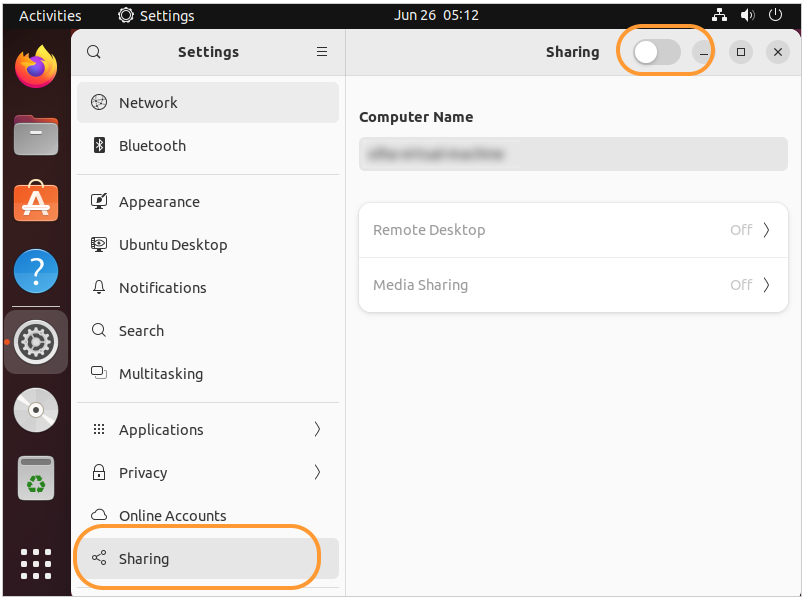Expand the Applications section chevron
Viewport: 805px width, 600px height.
point(317,429)
